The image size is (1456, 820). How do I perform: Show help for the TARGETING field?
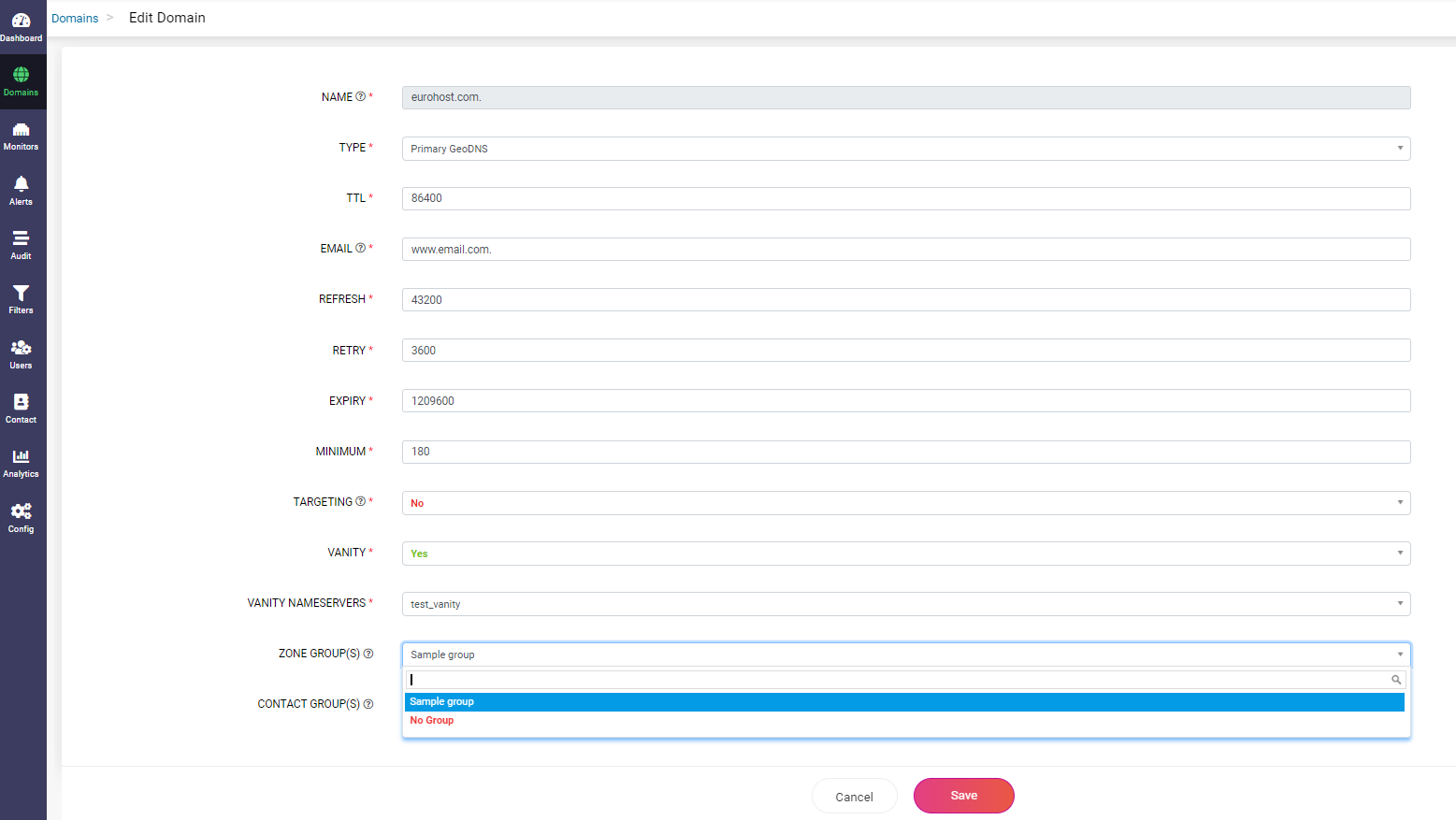[360, 501]
